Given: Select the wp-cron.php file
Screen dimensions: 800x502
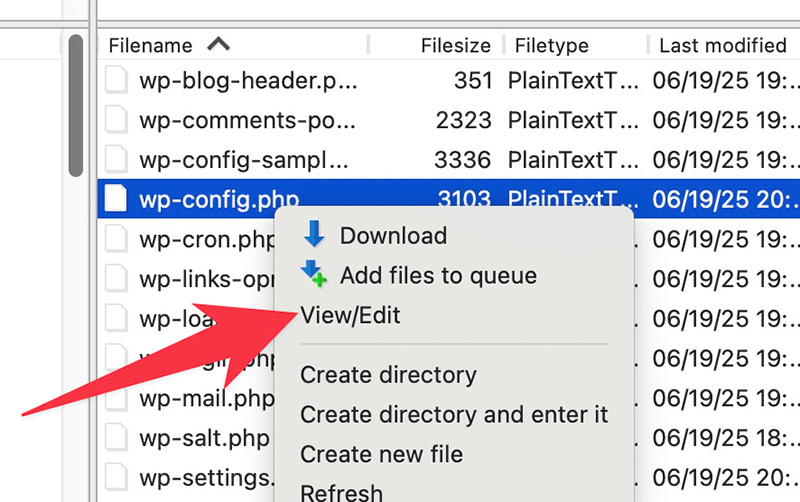Looking at the screenshot, I should [207, 239].
